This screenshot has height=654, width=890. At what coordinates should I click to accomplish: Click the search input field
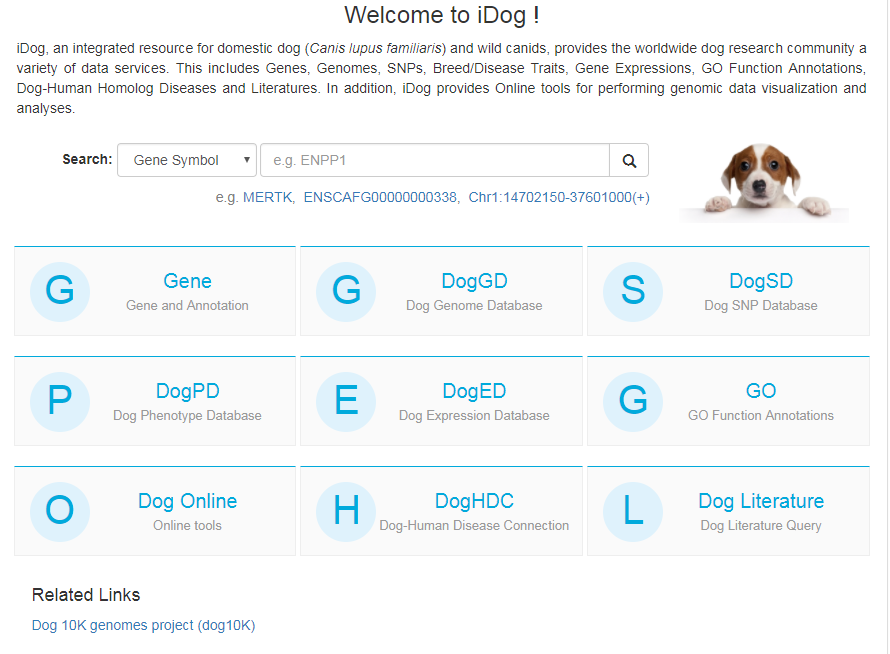click(x=434, y=160)
